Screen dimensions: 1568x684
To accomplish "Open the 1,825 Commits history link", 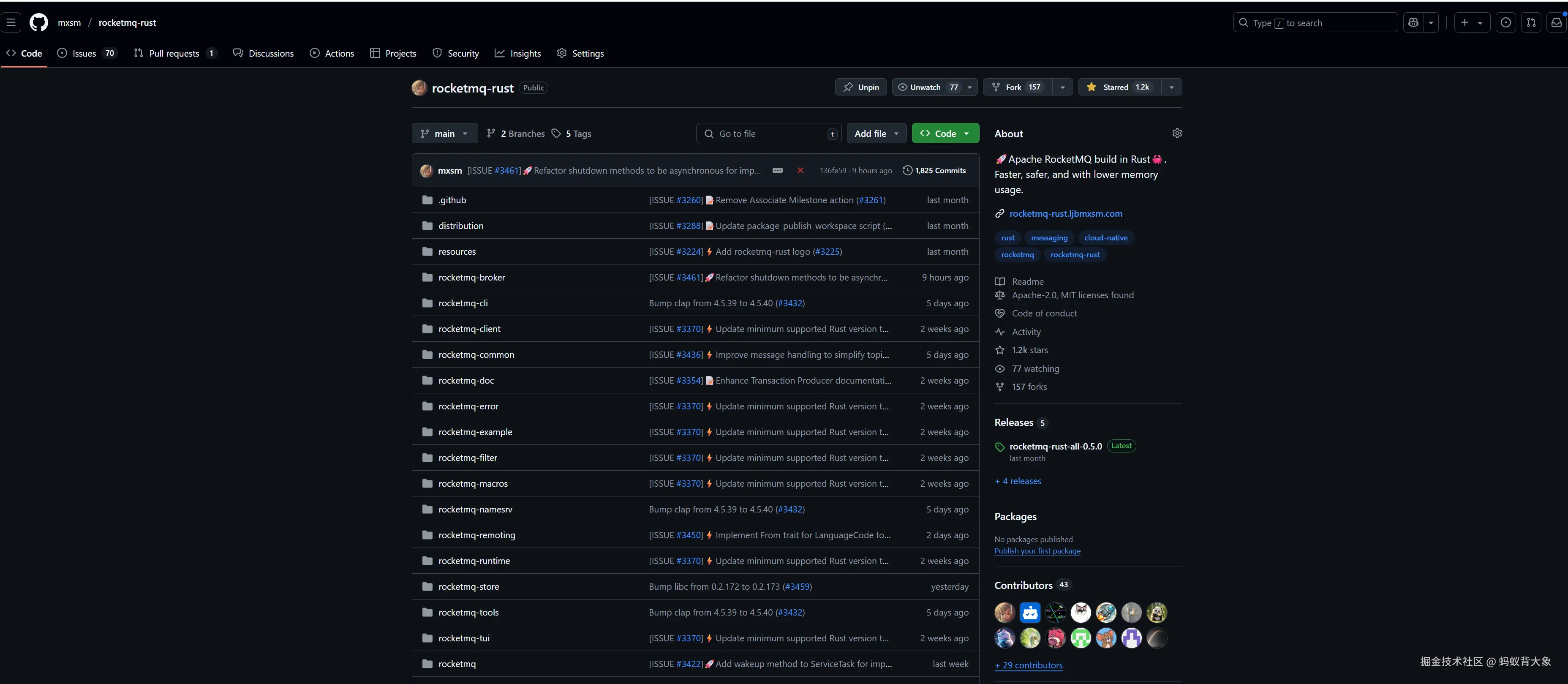I will [x=934, y=170].
